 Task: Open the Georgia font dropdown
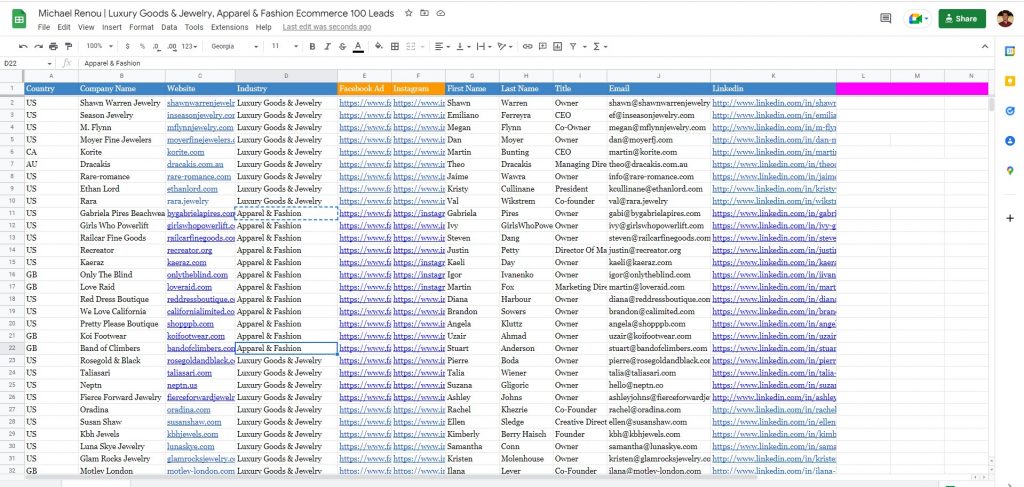pyautogui.click(x=234, y=46)
